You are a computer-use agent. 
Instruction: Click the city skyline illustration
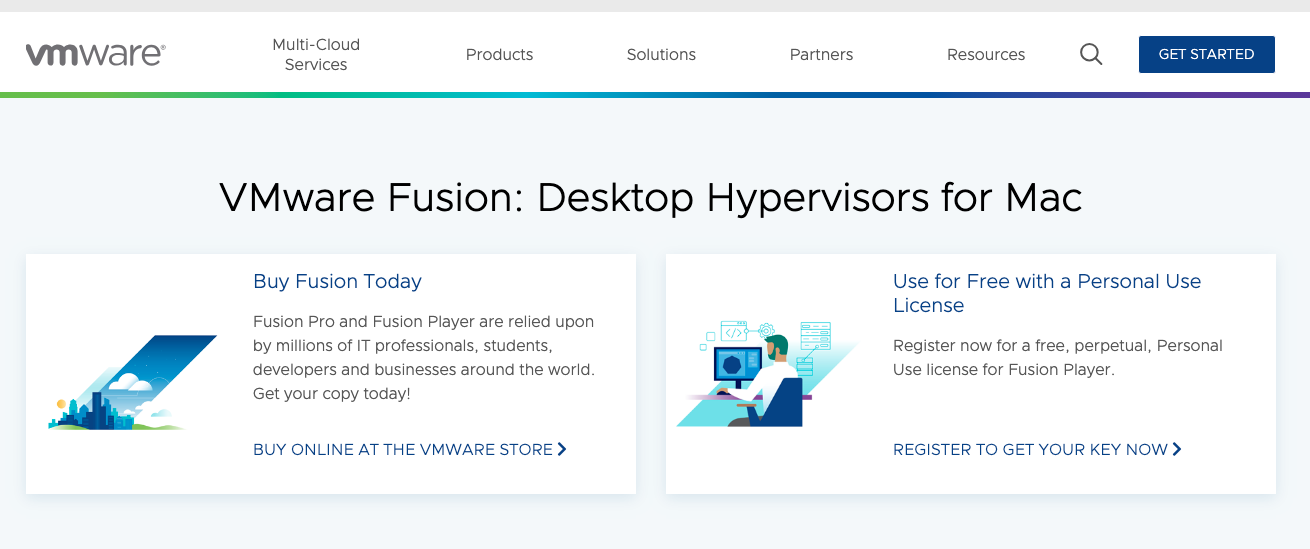tap(133, 382)
